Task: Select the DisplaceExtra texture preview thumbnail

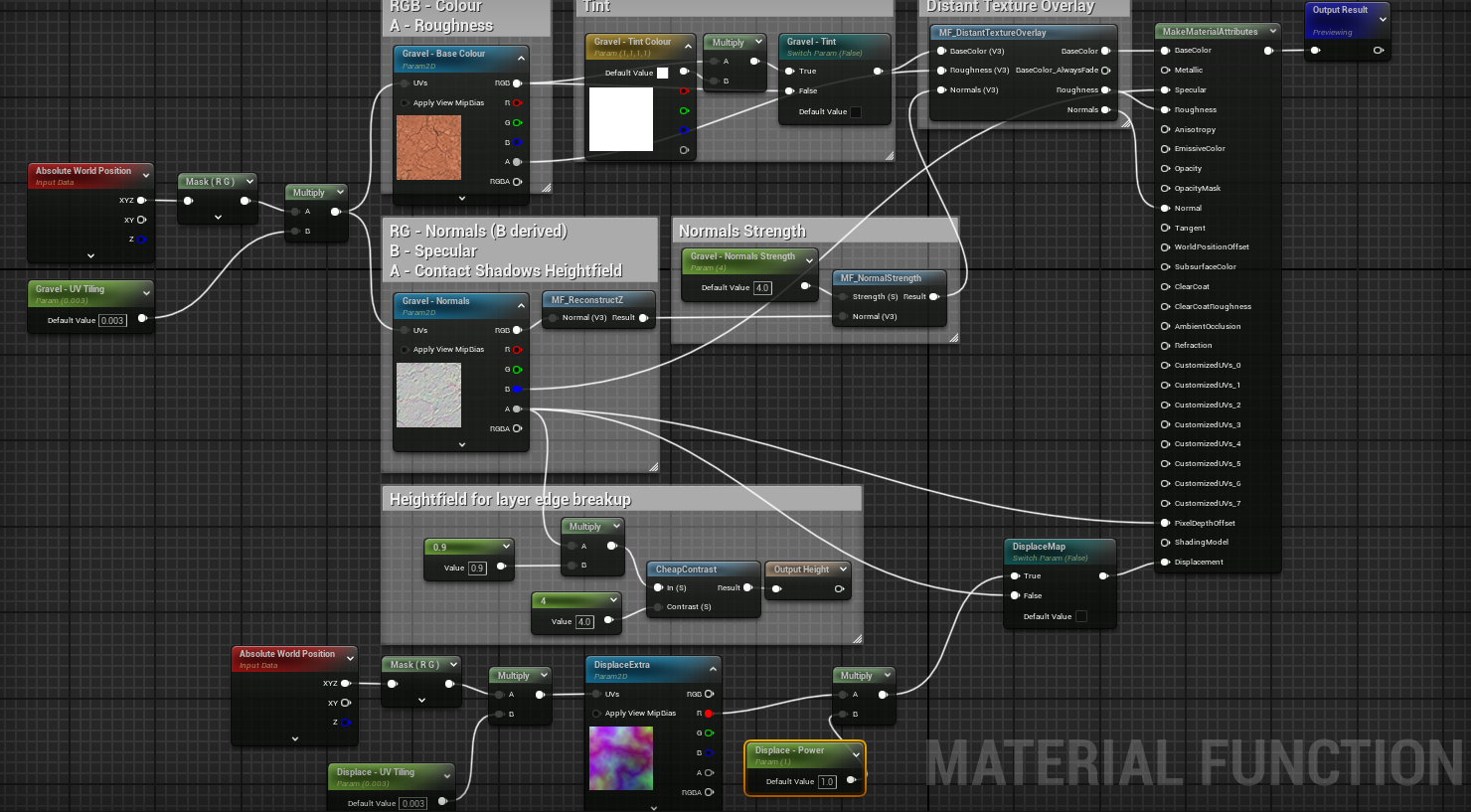Action: [621, 758]
